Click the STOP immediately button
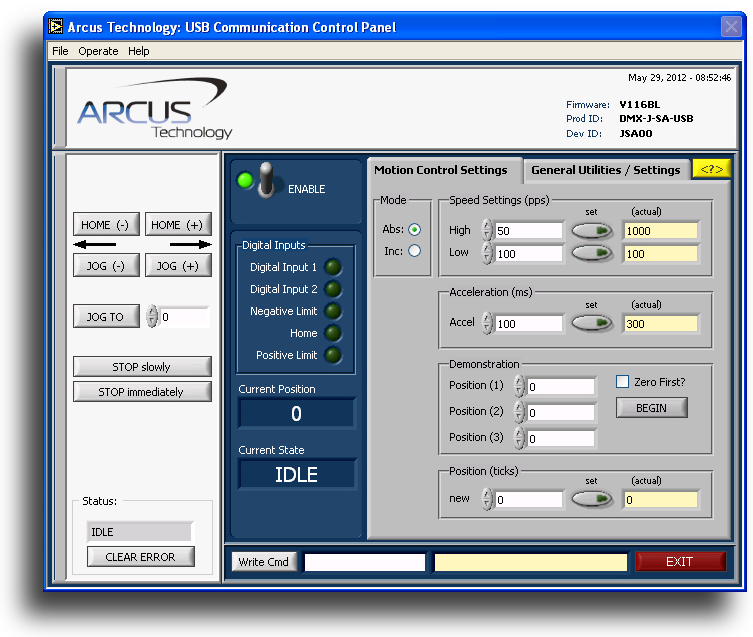The width and height of the screenshot is (753, 637). 142,392
